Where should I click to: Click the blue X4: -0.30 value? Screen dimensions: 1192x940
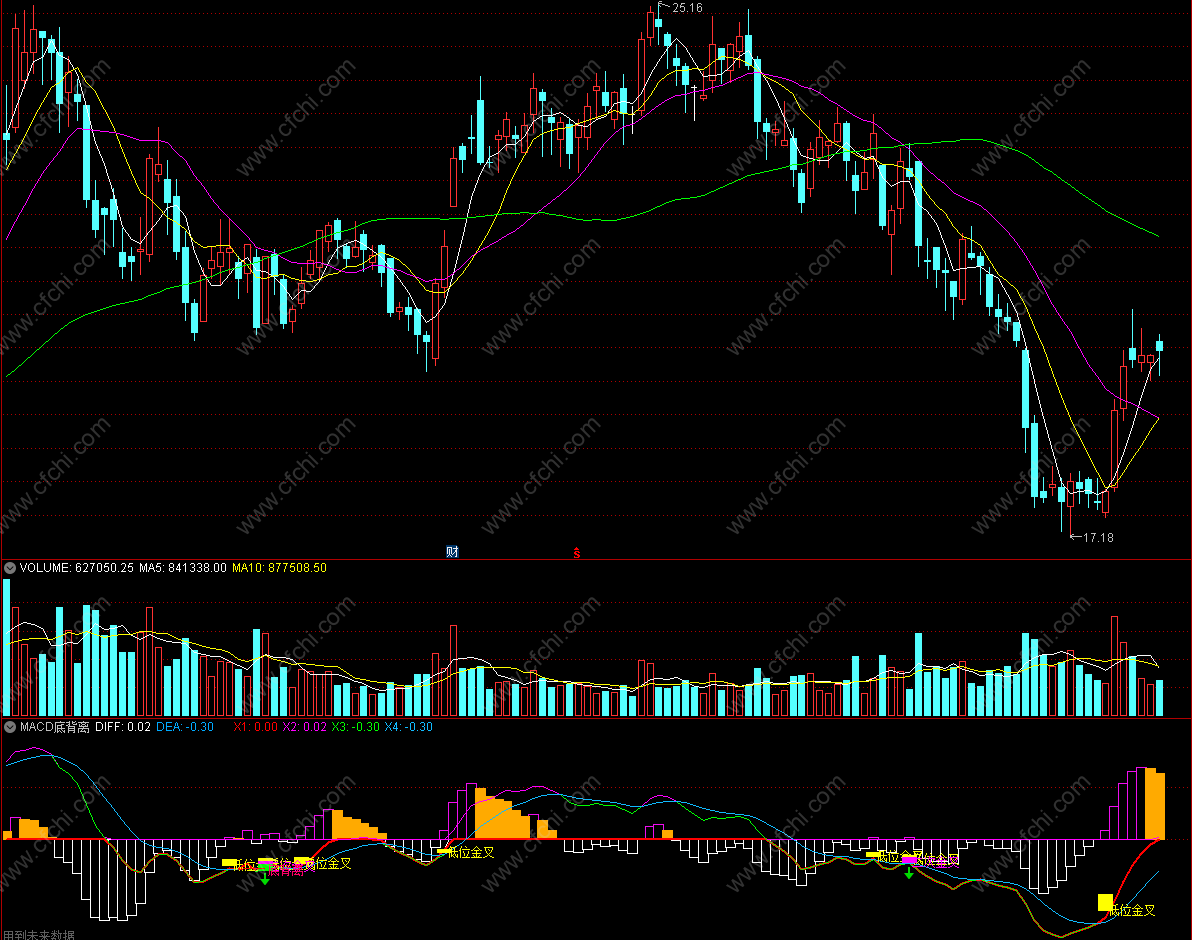[x=408, y=726]
